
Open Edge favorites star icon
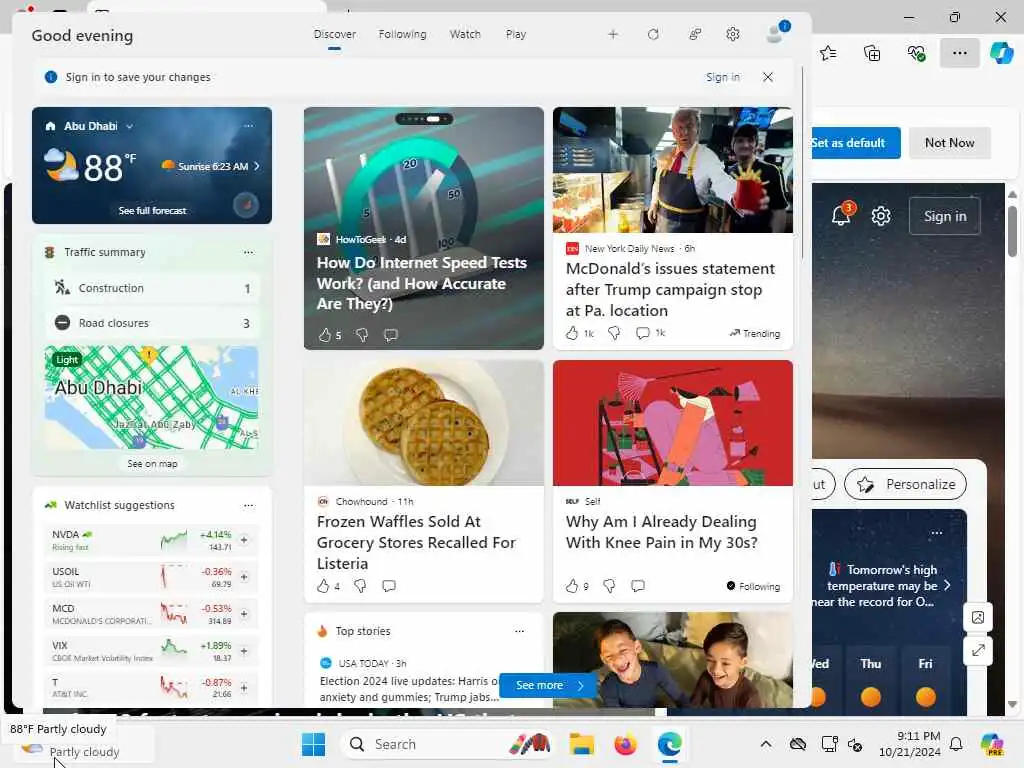[828, 53]
